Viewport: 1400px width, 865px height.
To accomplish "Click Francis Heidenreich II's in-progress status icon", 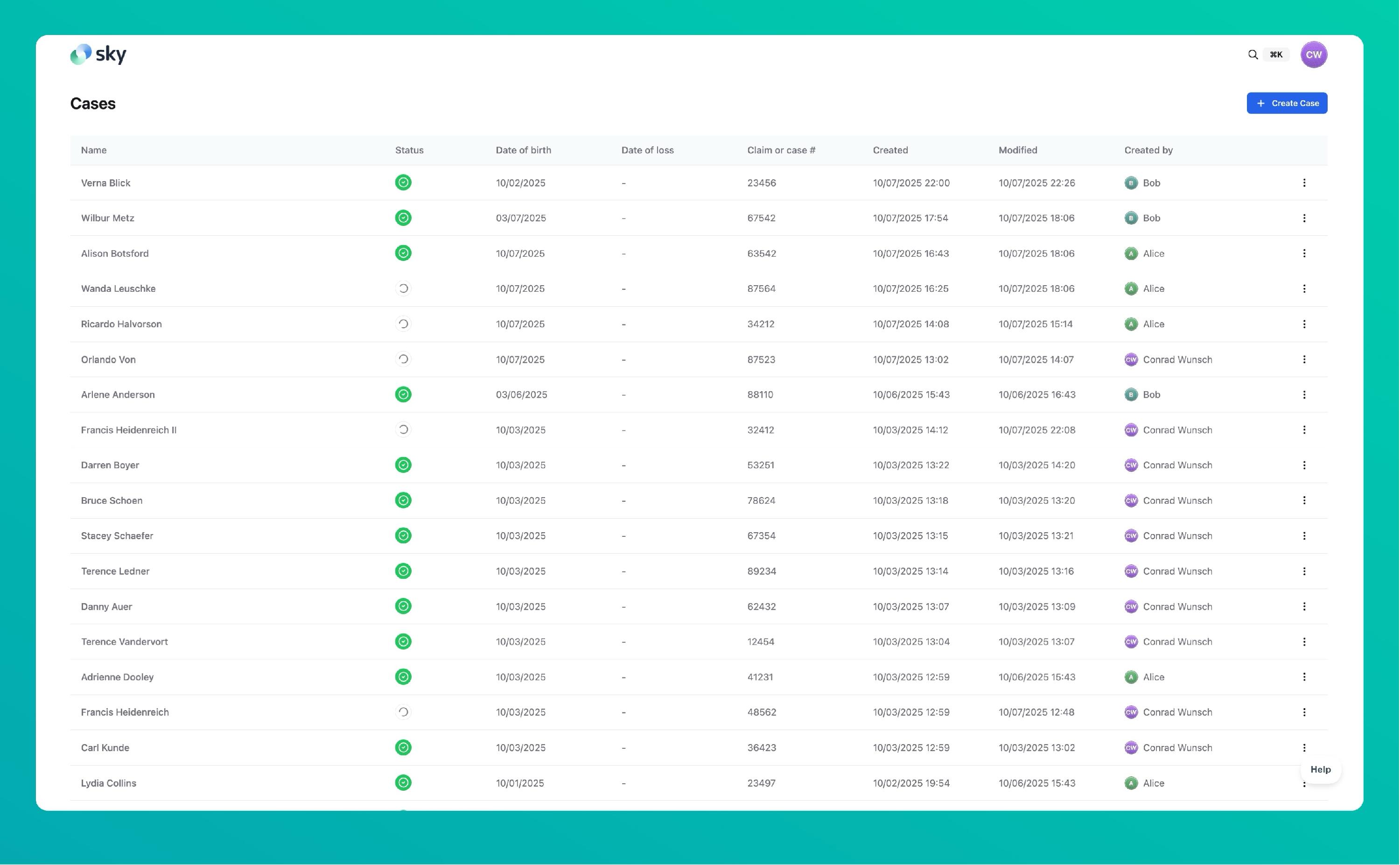I will (x=403, y=429).
